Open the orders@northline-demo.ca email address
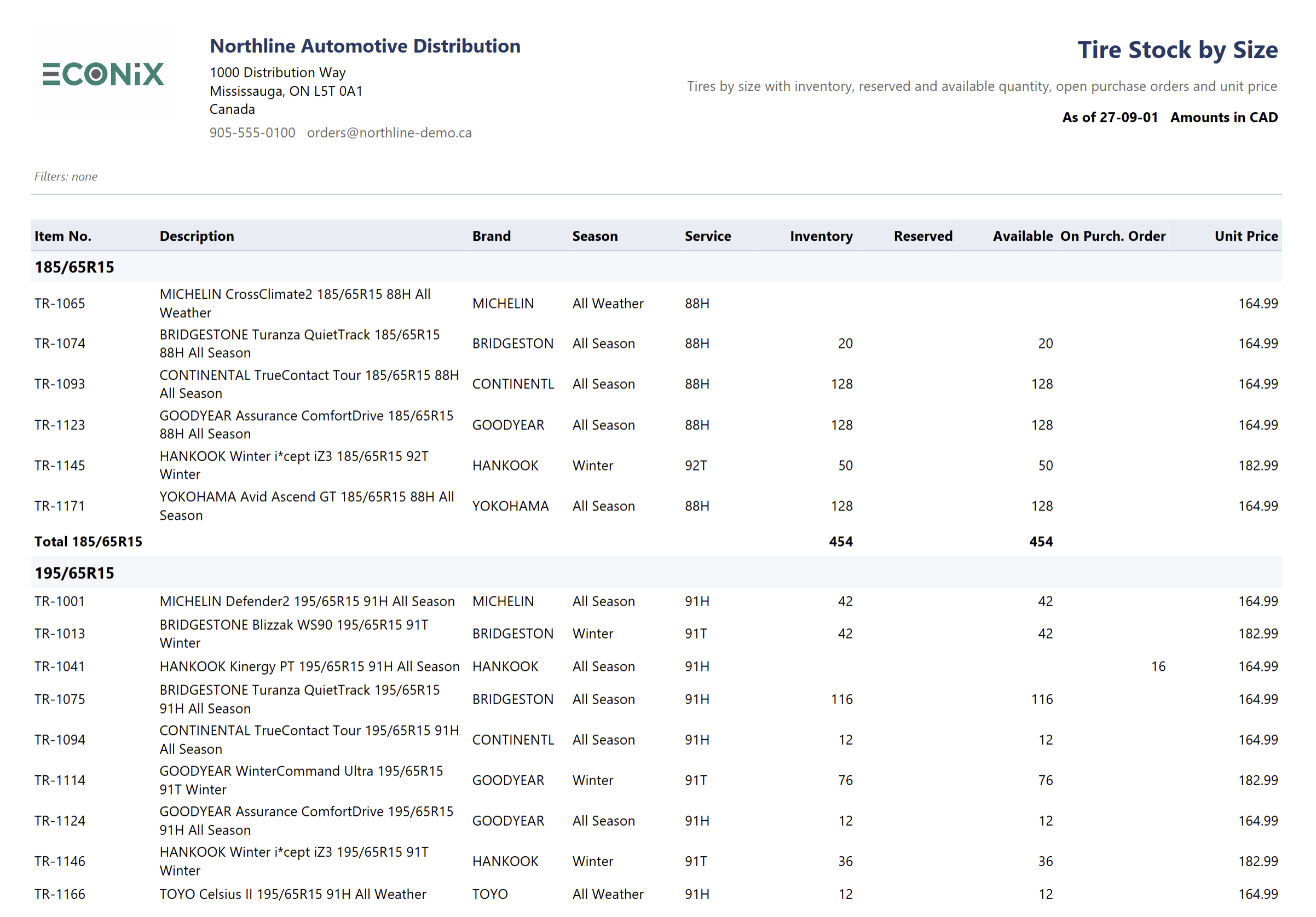The height and width of the screenshot is (917, 1316). [x=389, y=132]
